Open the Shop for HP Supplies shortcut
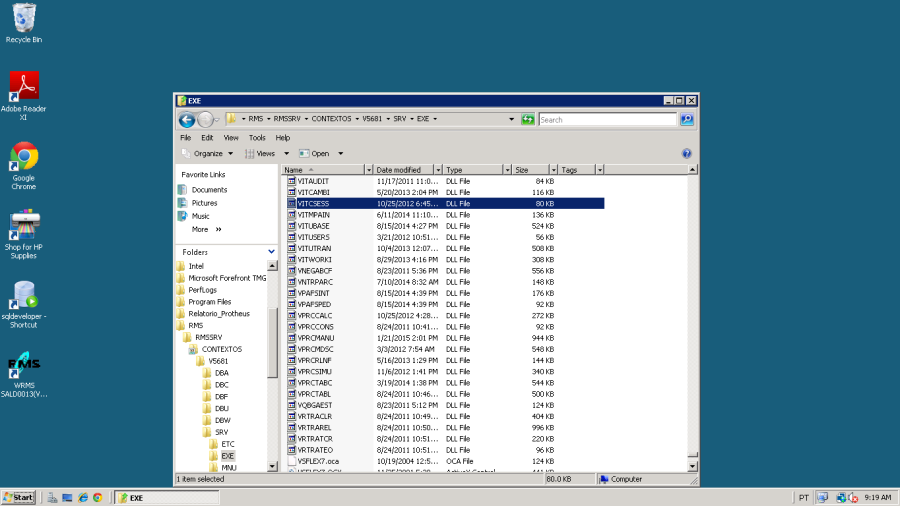 click(x=24, y=235)
